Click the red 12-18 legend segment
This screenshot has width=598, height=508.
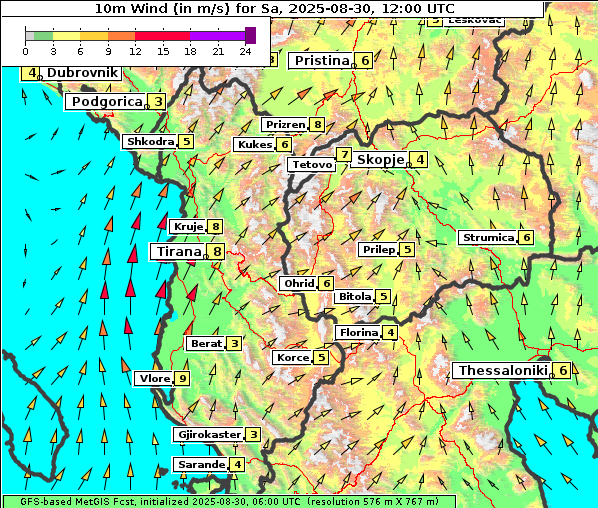coord(163,36)
